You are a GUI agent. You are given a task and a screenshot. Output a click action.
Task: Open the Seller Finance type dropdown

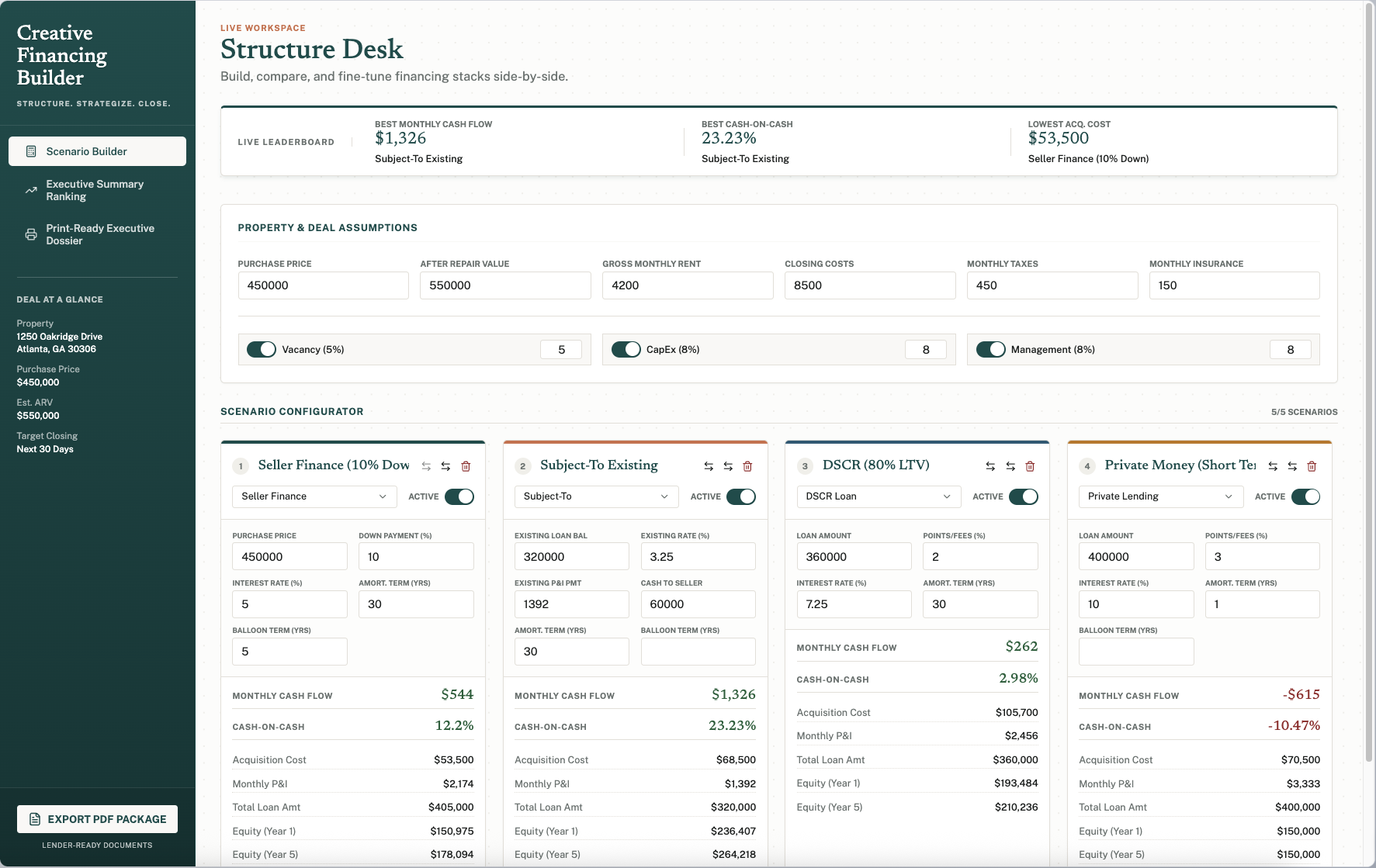coord(314,496)
